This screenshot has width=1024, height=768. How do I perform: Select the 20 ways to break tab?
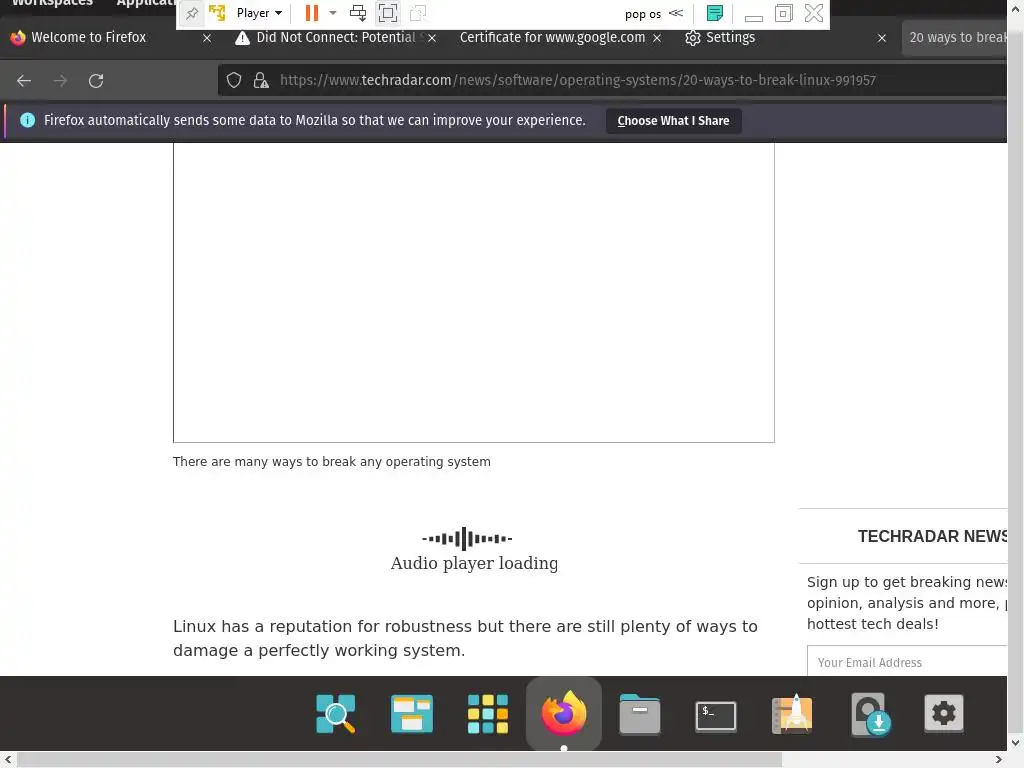(x=955, y=37)
